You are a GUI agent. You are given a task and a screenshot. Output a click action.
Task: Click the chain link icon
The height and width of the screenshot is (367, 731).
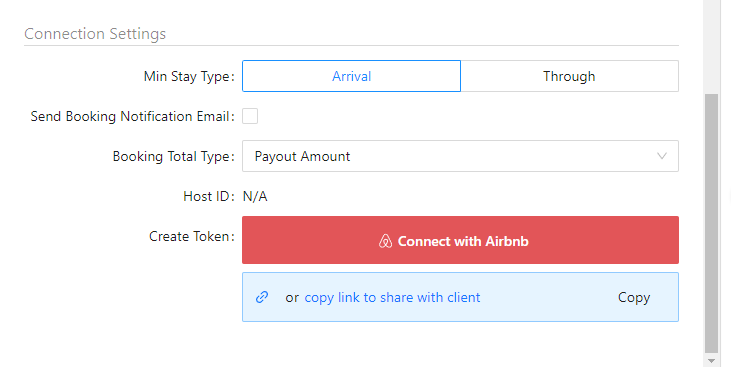point(262,297)
